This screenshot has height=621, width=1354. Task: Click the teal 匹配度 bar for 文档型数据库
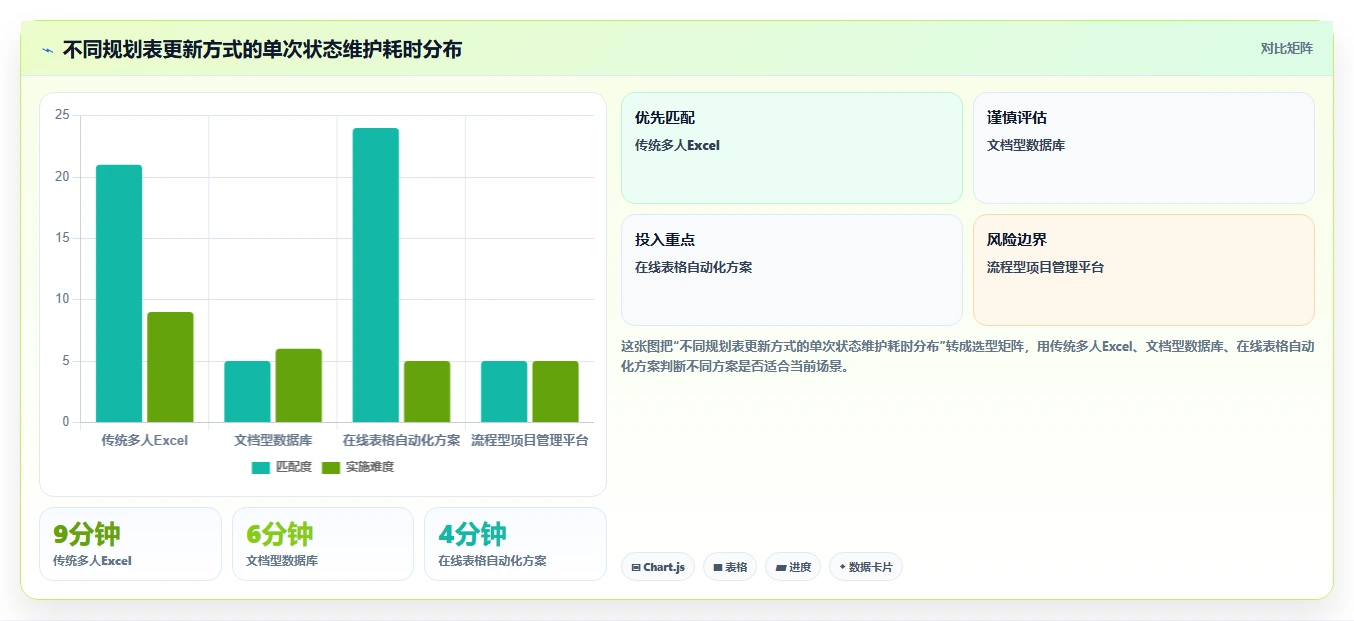coord(247,391)
